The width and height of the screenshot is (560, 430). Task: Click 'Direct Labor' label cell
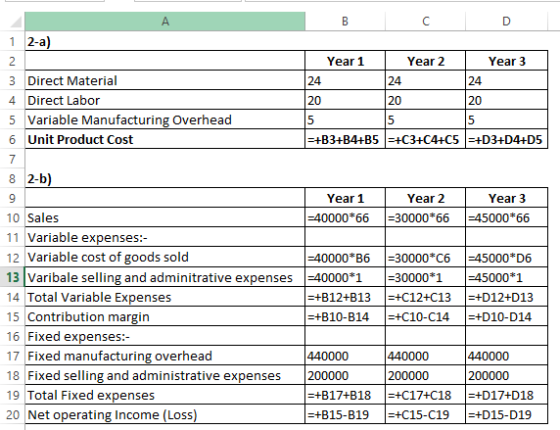click(165, 100)
